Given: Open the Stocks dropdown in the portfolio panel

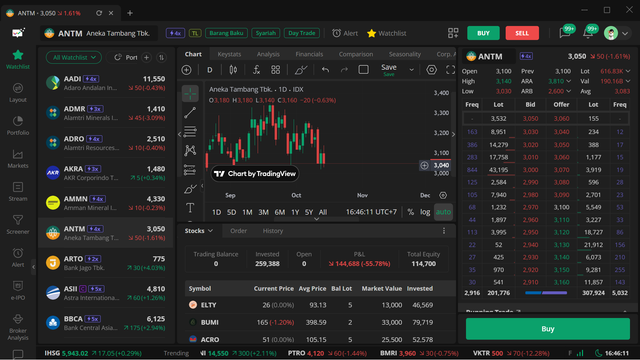Looking at the screenshot, I should coord(199,231).
